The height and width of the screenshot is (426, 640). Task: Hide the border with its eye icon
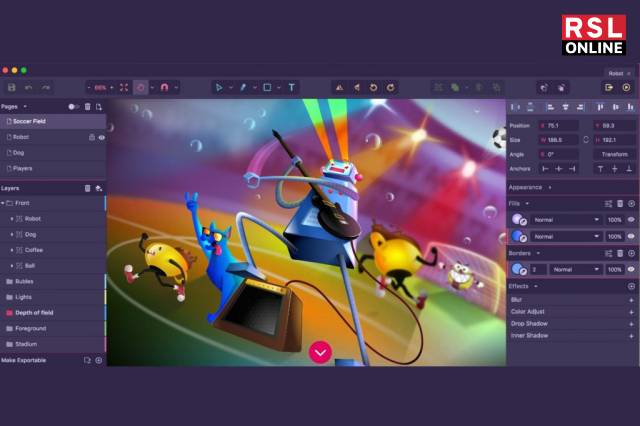[x=631, y=269]
